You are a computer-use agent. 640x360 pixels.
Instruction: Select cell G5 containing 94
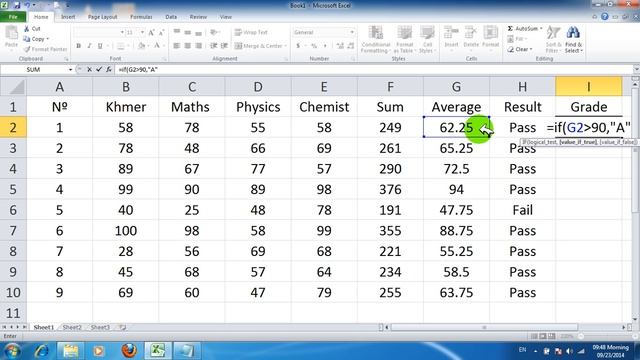click(456, 189)
